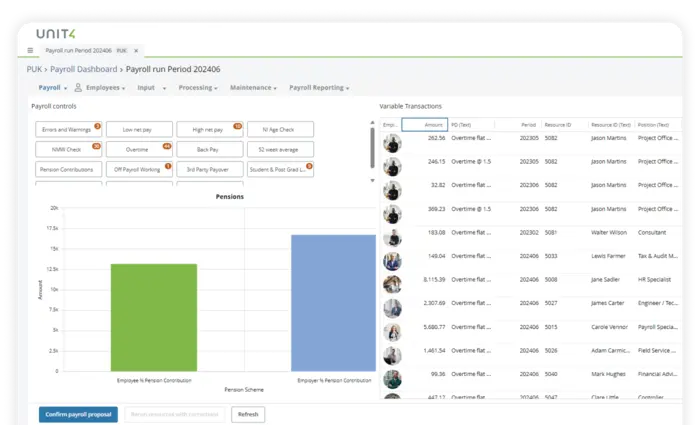Click payroll controls scroll up arrow
The image size is (700, 425).
[372, 122]
